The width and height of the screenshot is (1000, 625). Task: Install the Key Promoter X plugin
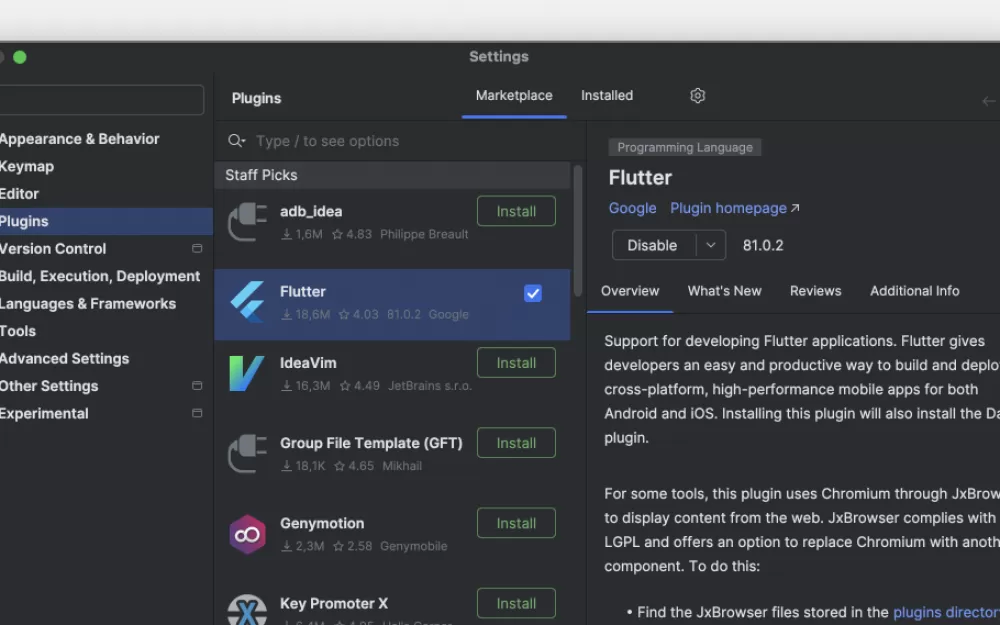(516, 603)
